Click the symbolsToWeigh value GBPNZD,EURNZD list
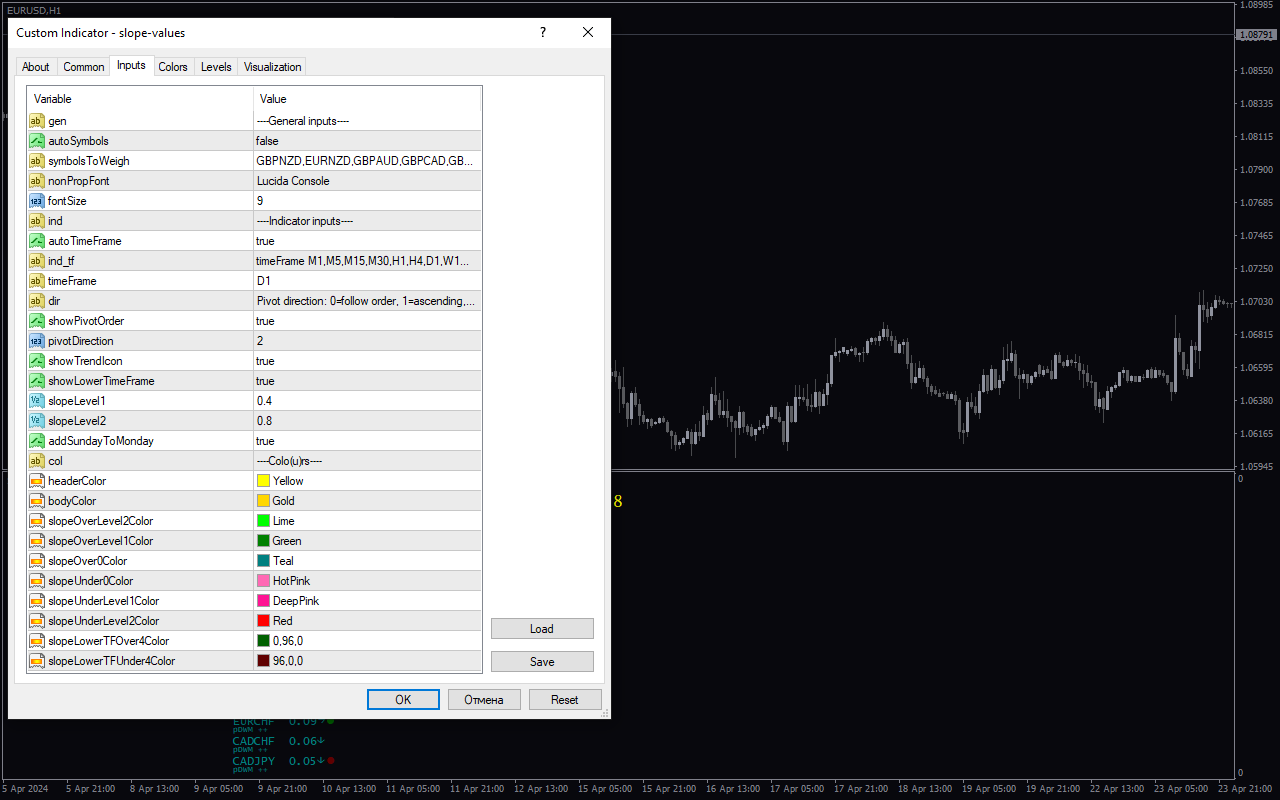 click(367, 161)
